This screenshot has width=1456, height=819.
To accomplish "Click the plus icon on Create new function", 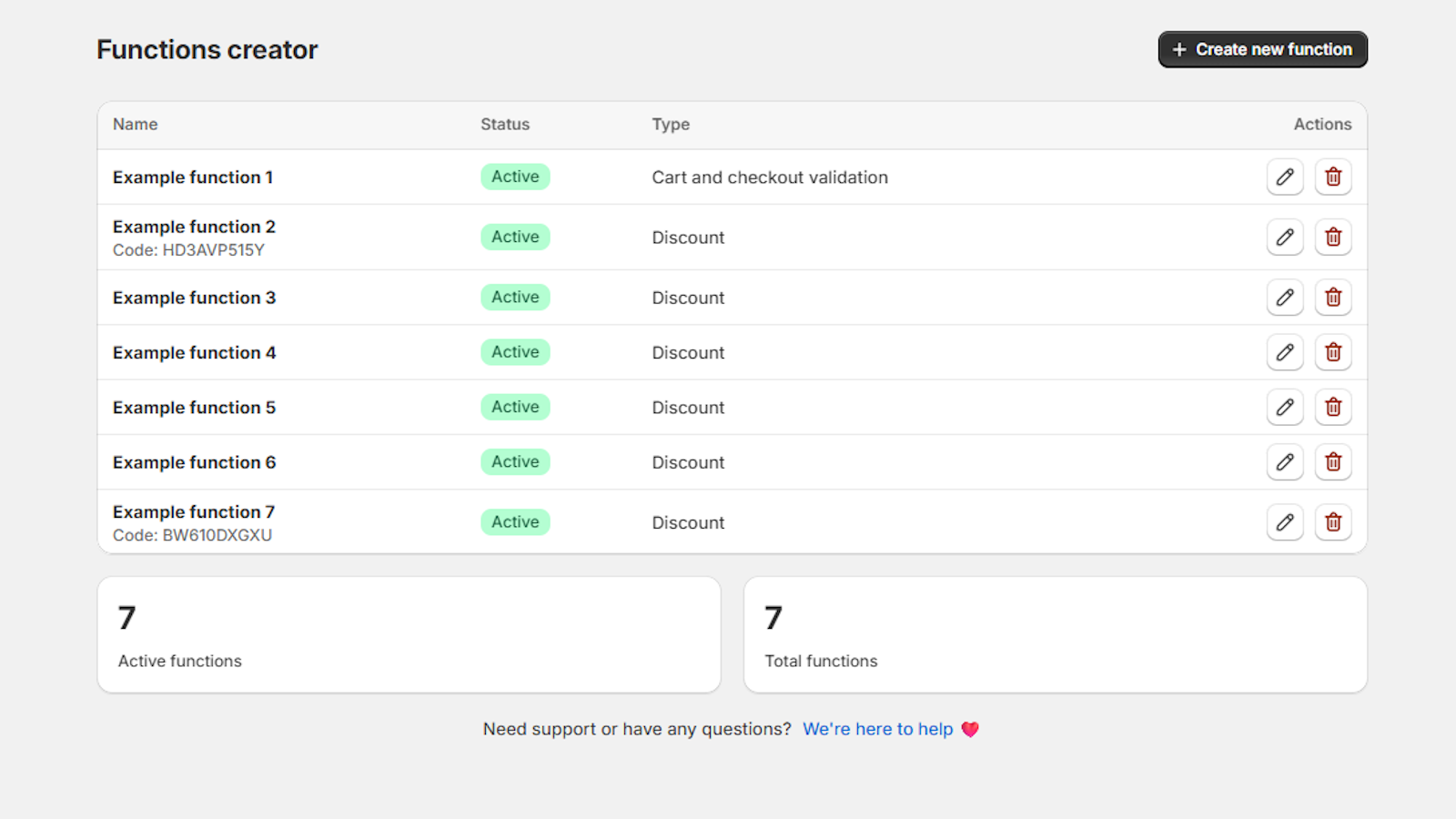I will (1179, 49).
